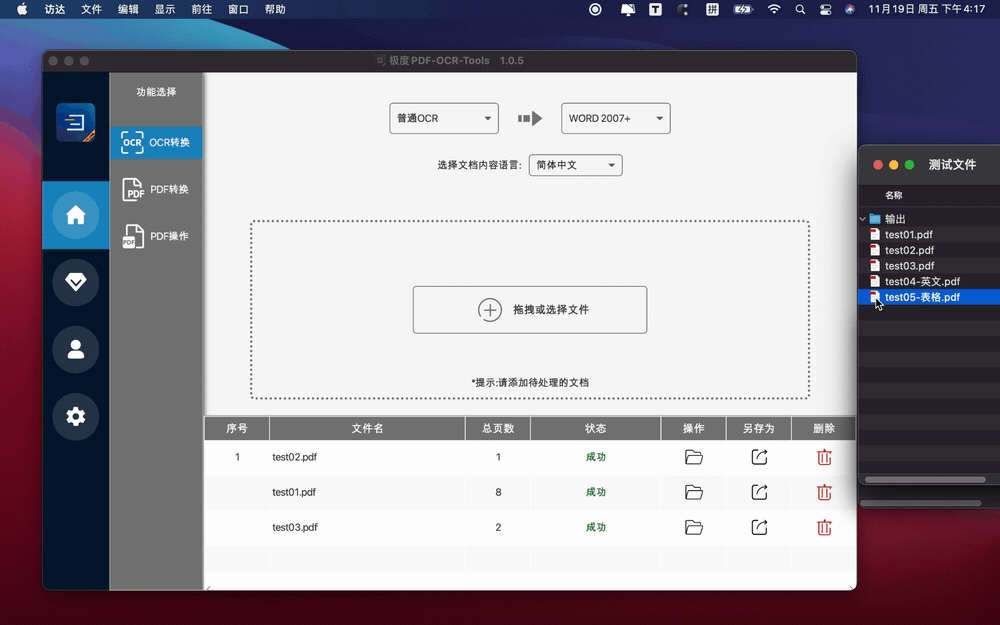Open output folder for test03.pdf
The height and width of the screenshot is (625, 1000).
coord(693,527)
